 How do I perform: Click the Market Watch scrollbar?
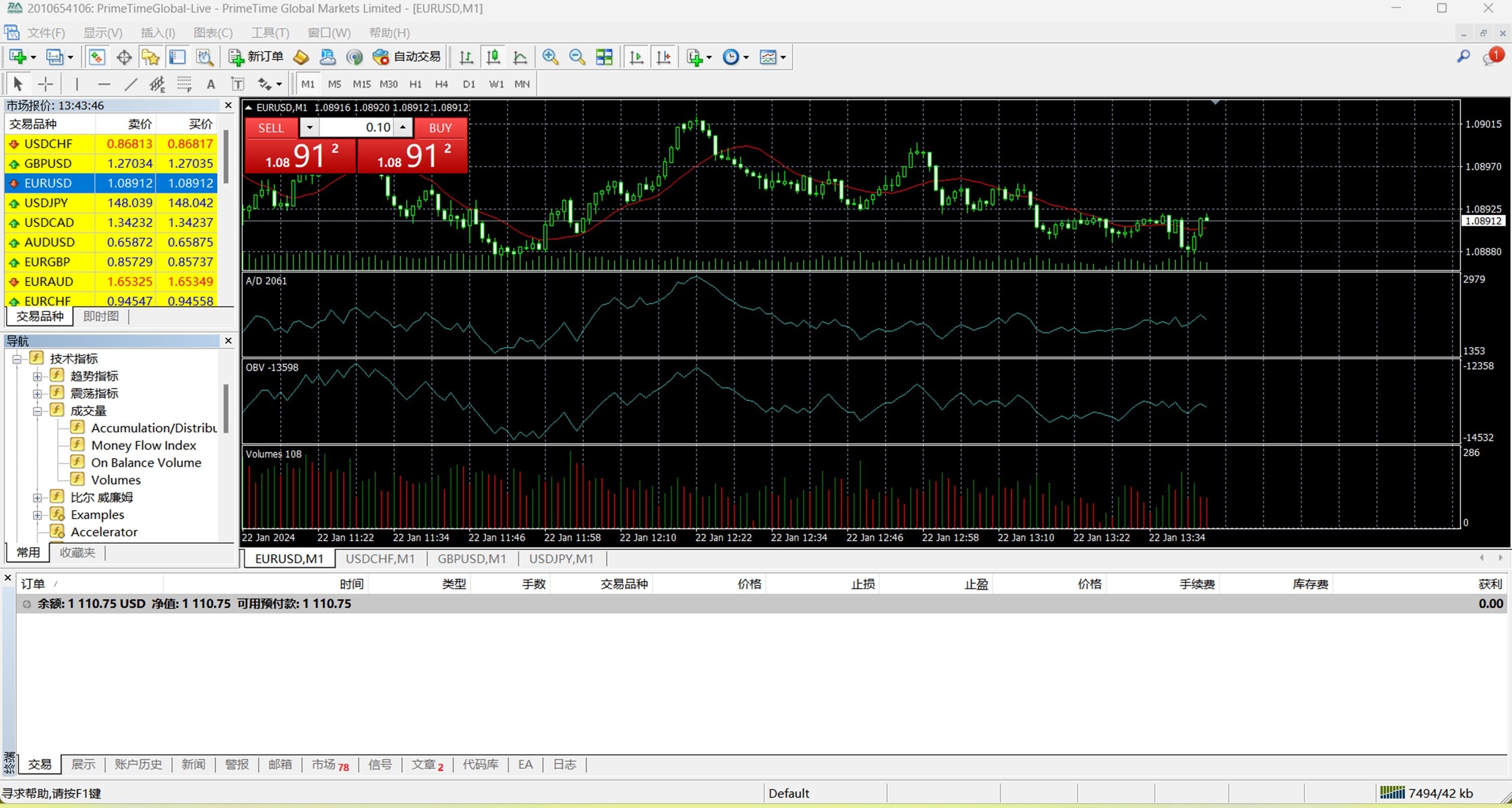coord(227,157)
